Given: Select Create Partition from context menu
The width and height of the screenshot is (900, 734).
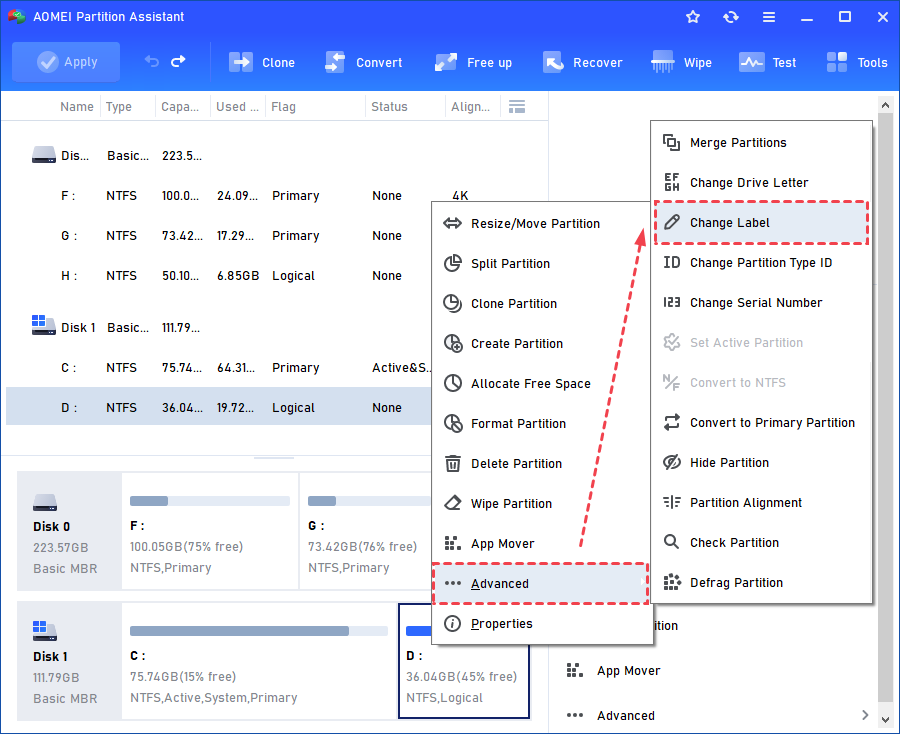Looking at the screenshot, I should pos(540,344).
